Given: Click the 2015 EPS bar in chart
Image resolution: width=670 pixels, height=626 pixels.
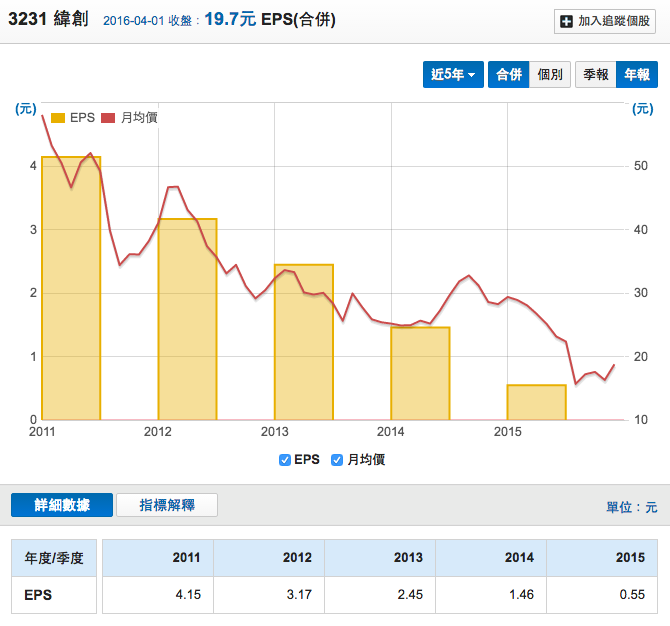Looking at the screenshot, I should pos(536,402).
